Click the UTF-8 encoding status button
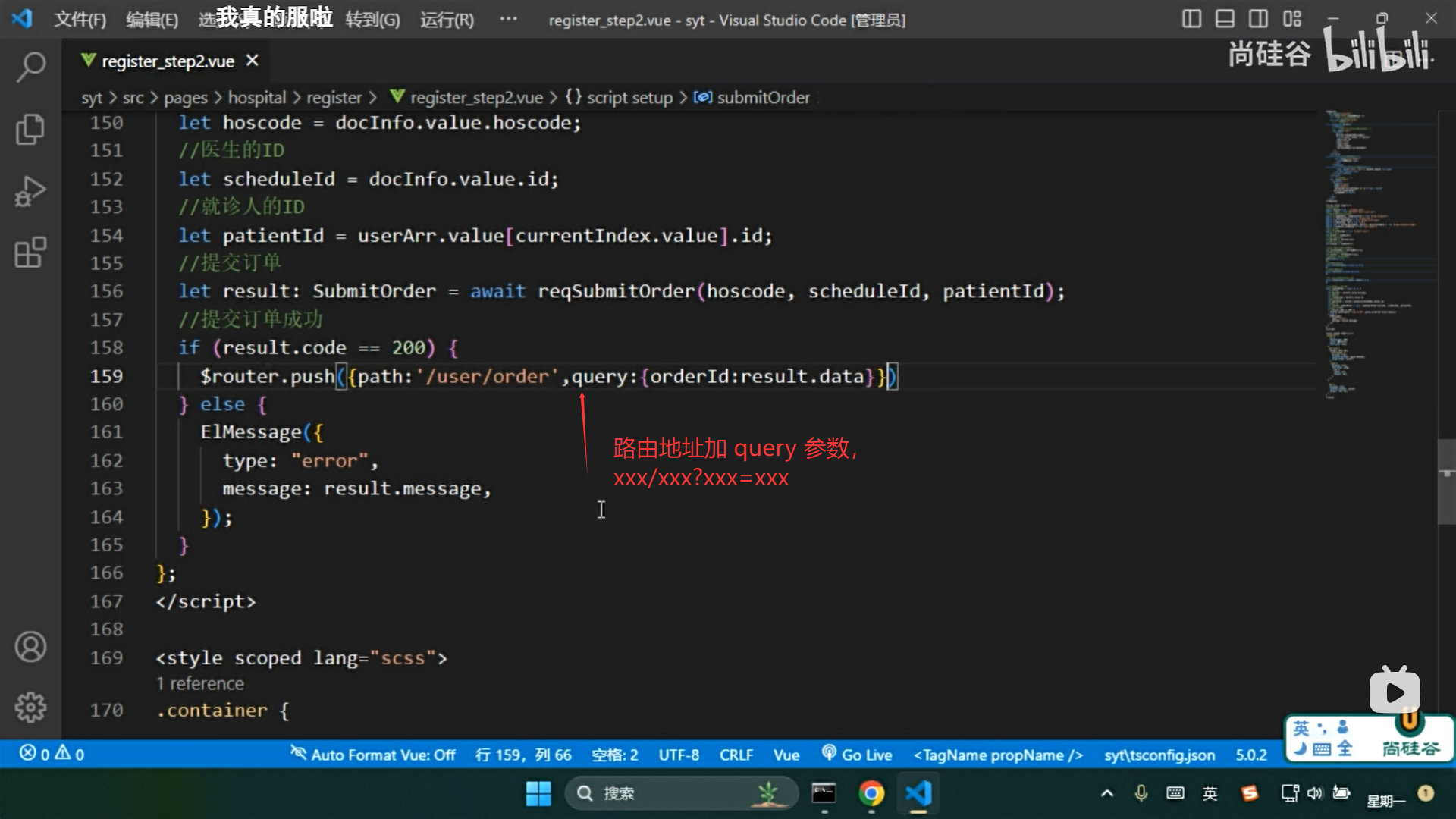 tap(679, 755)
